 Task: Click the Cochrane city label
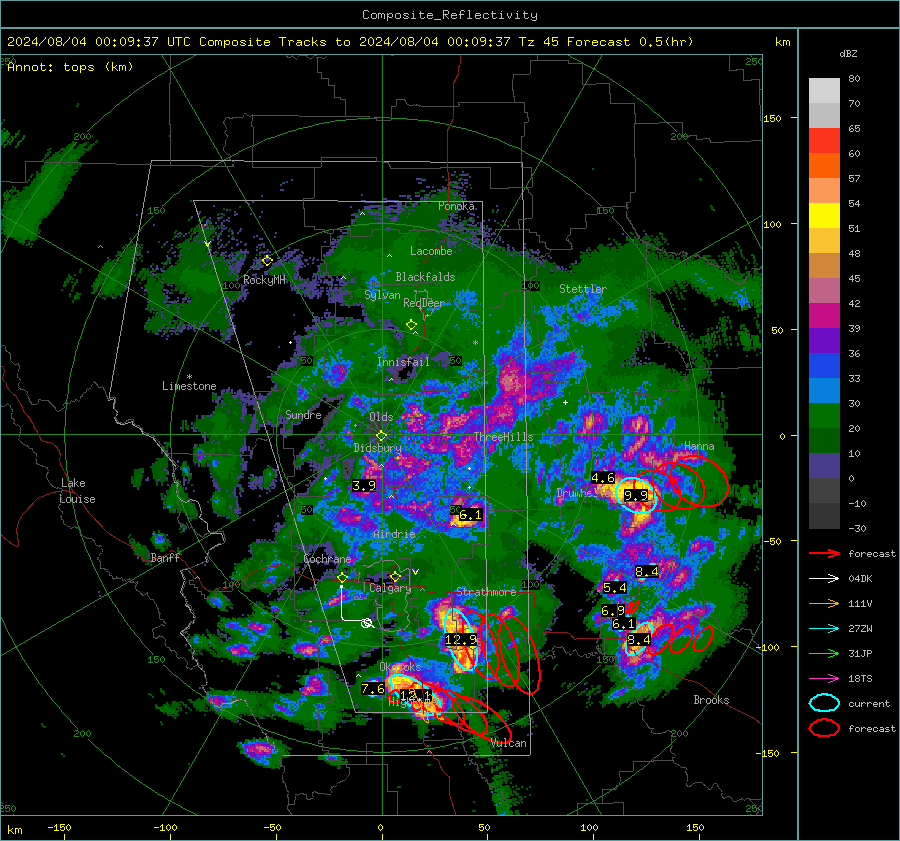pos(327,559)
